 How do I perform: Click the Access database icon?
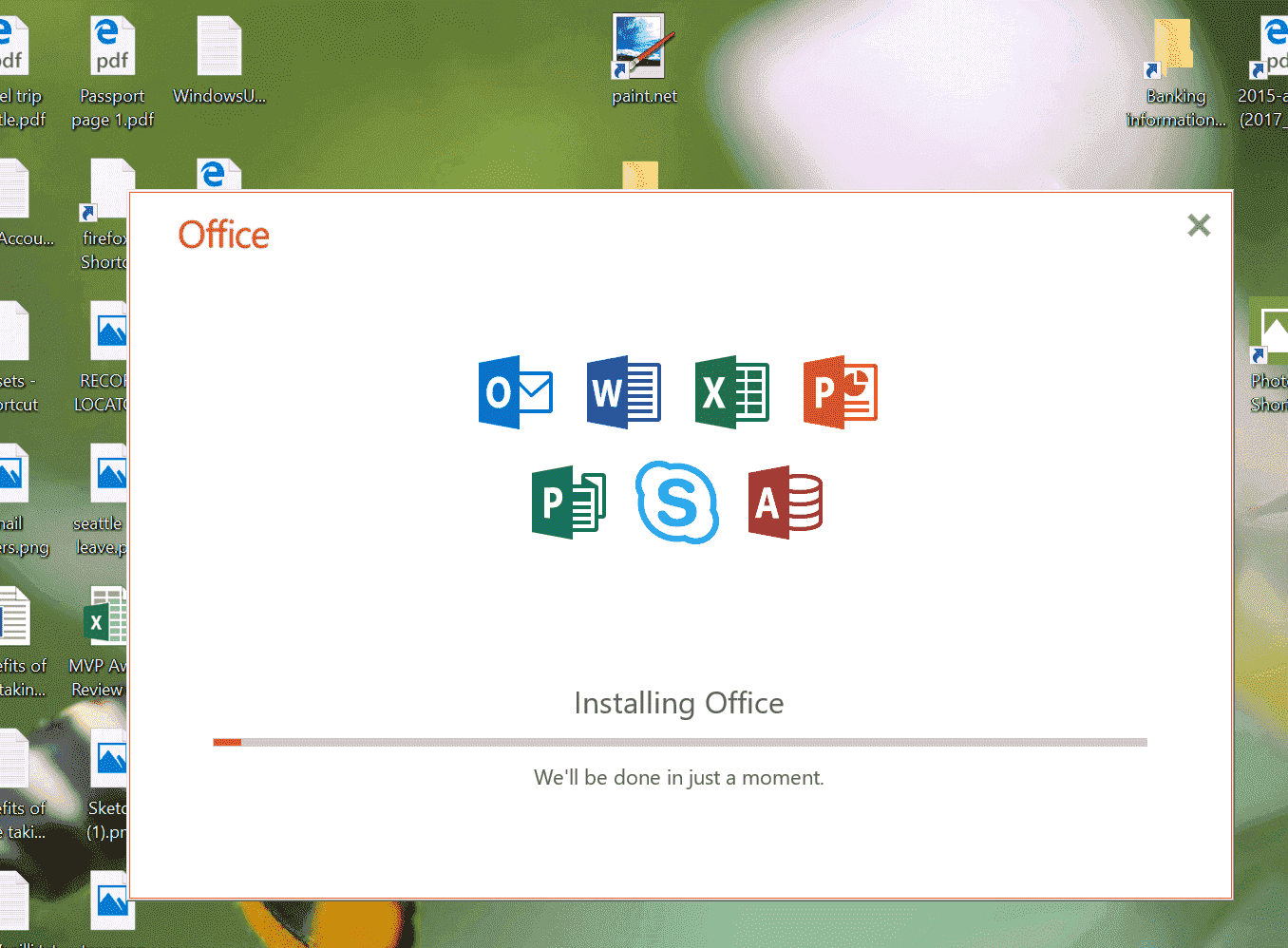pyautogui.click(x=786, y=502)
